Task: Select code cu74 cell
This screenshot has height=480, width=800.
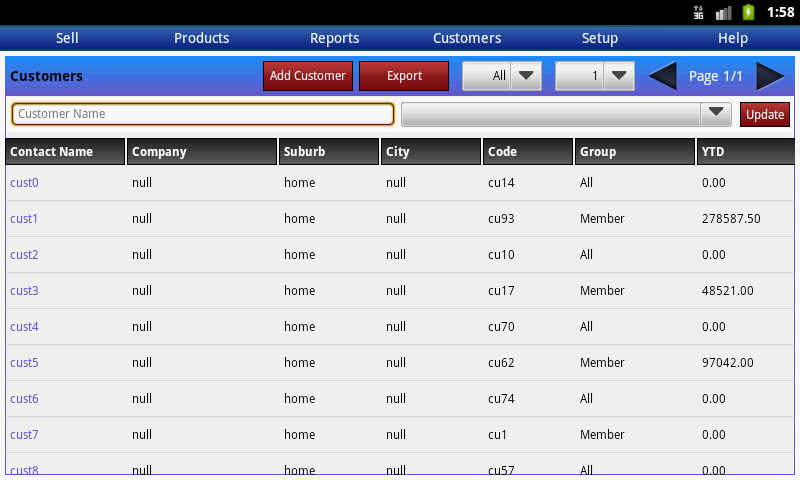Action: click(x=501, y=399)
